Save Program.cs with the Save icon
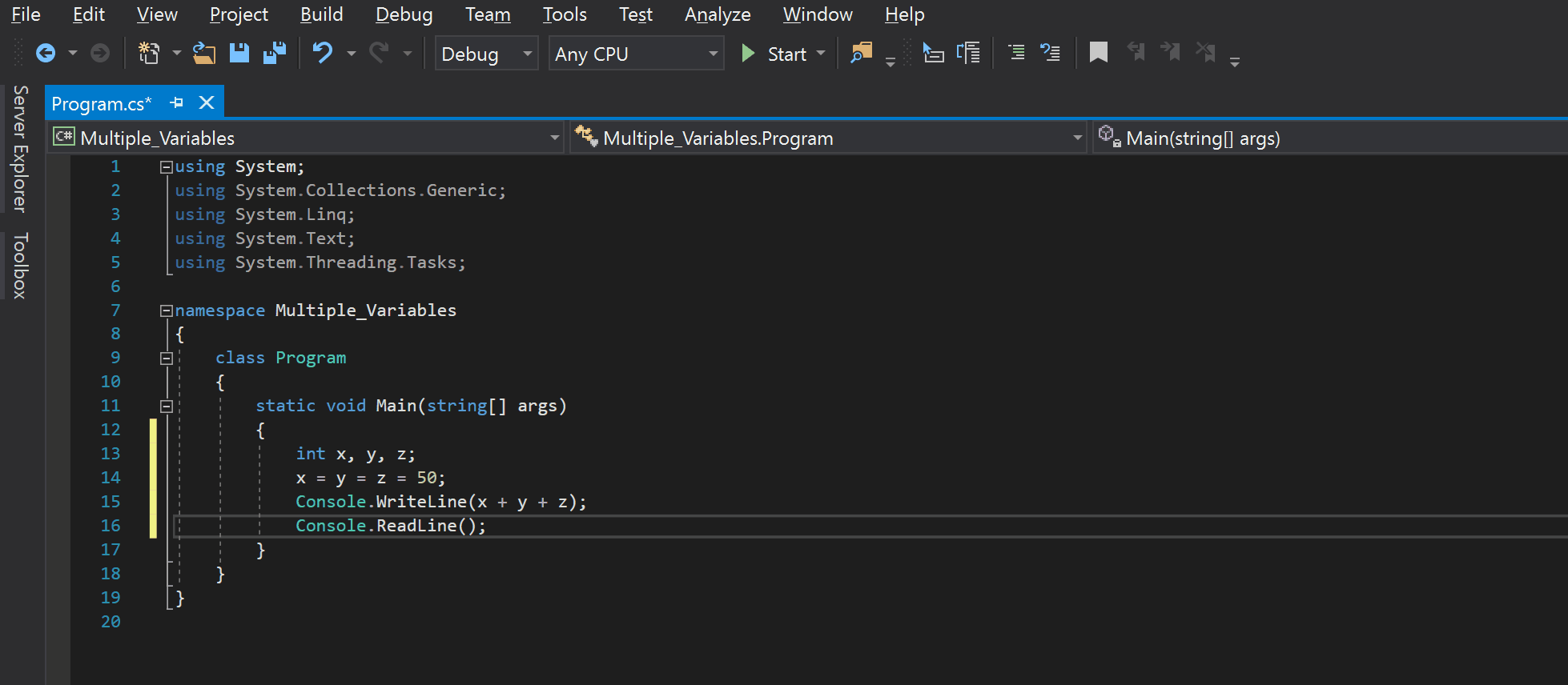The height and width of the screenshot is (685, 1568). [x=239, y=54]
